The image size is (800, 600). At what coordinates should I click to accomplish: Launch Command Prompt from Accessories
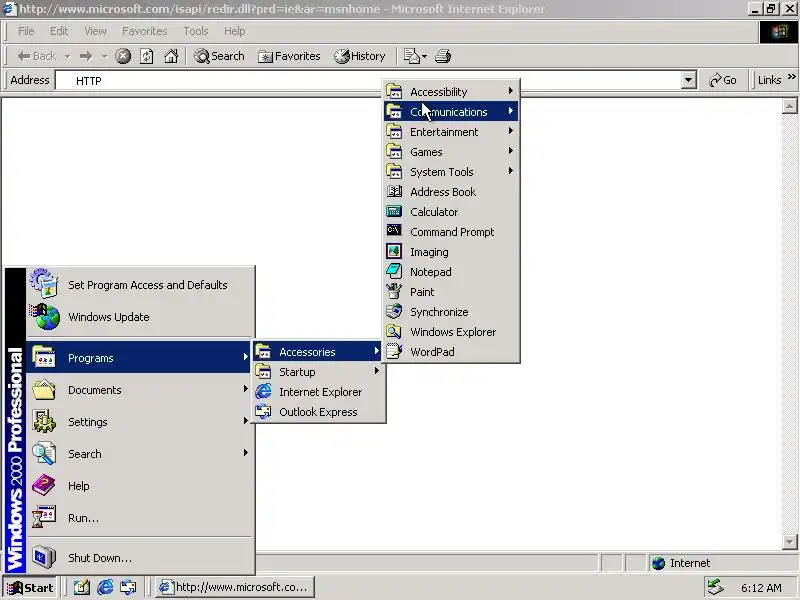pos(452,232)
